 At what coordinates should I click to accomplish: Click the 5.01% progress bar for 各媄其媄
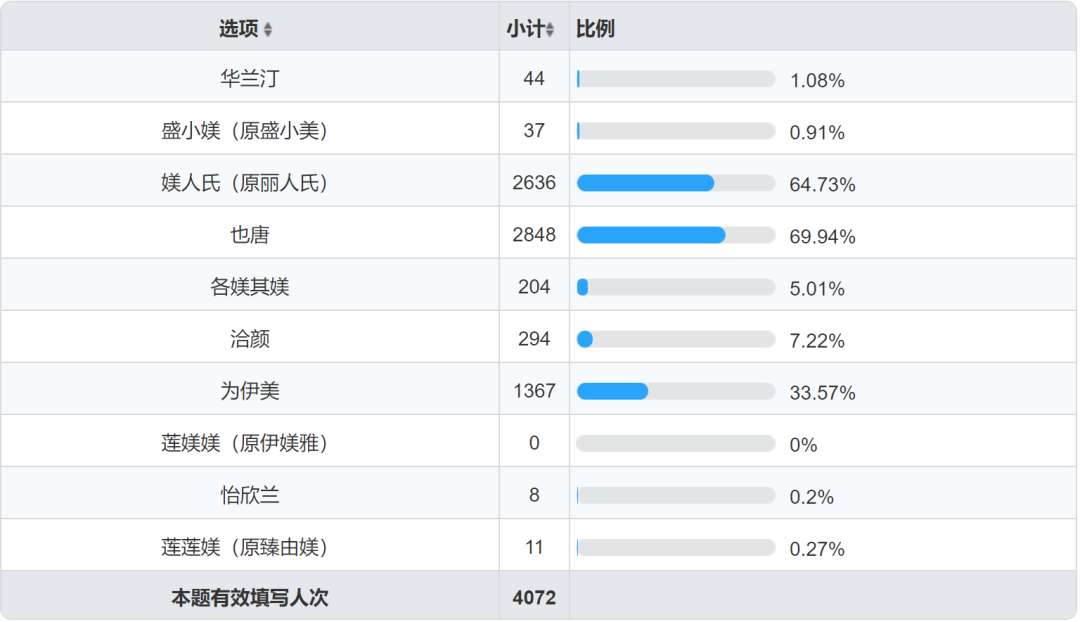(676, 287)
